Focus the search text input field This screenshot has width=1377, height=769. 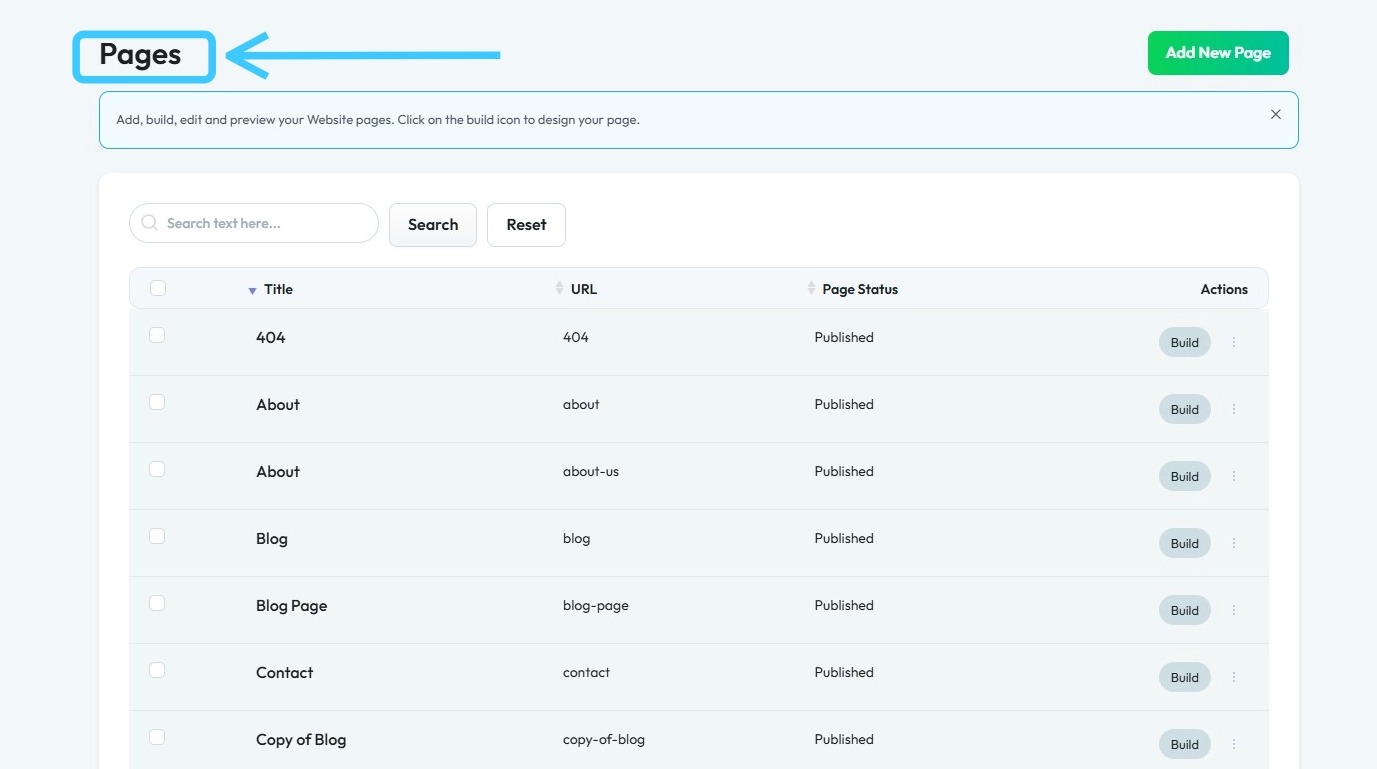265,223
